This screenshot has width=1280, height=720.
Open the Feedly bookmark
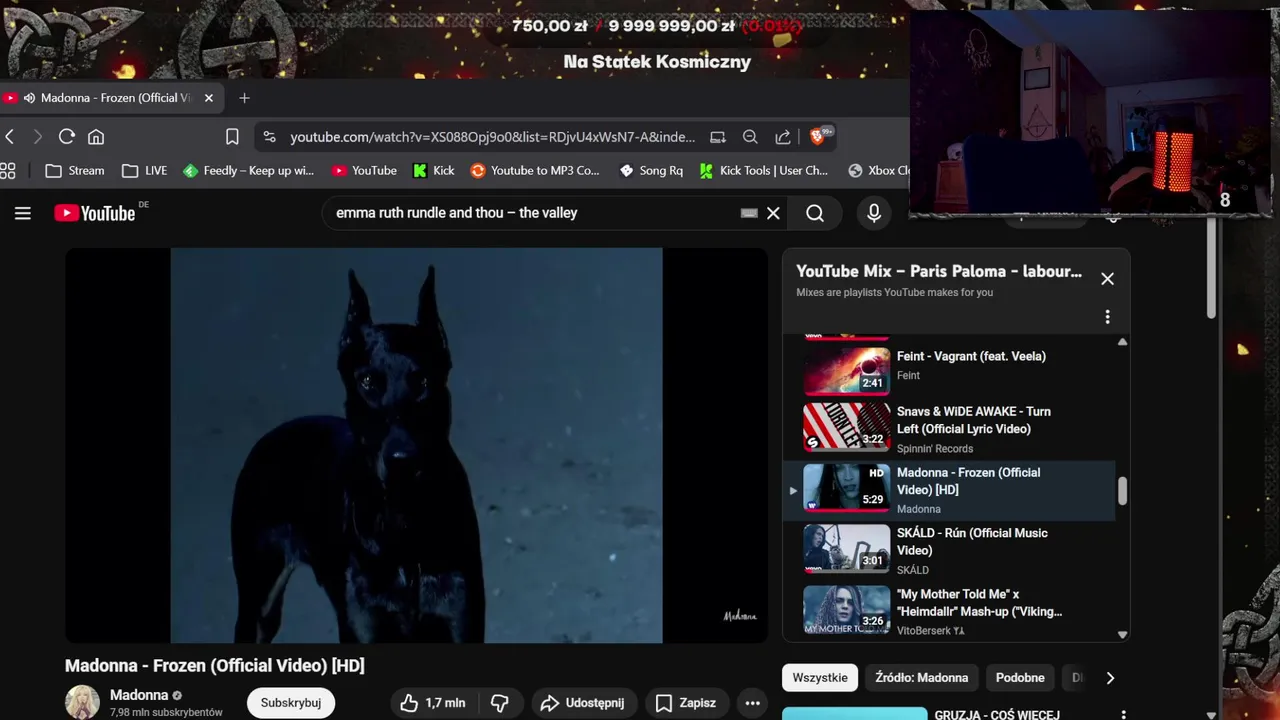pyautogui.click(x=249, y=171)
